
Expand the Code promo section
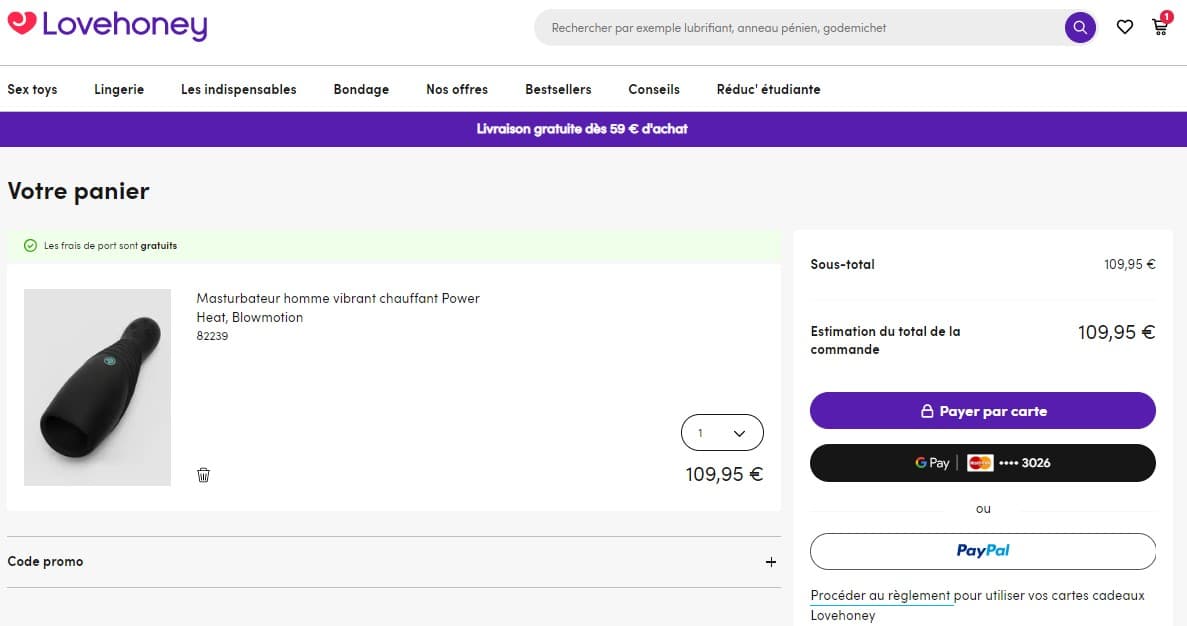(770, 562)
